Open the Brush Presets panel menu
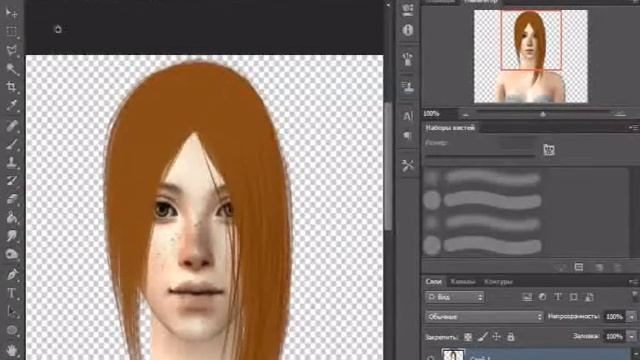 [x=634, y=128]
